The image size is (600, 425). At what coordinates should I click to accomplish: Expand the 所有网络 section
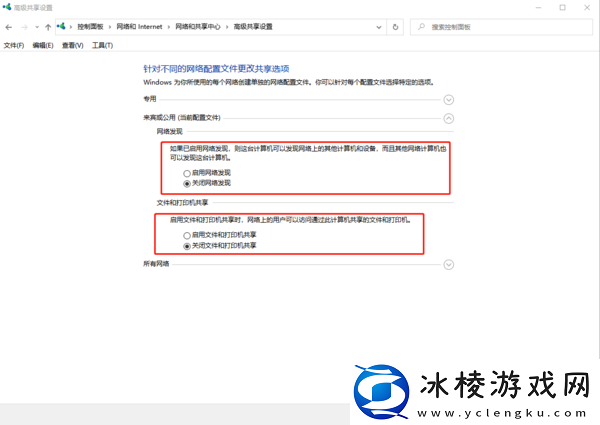pos(448,265)
